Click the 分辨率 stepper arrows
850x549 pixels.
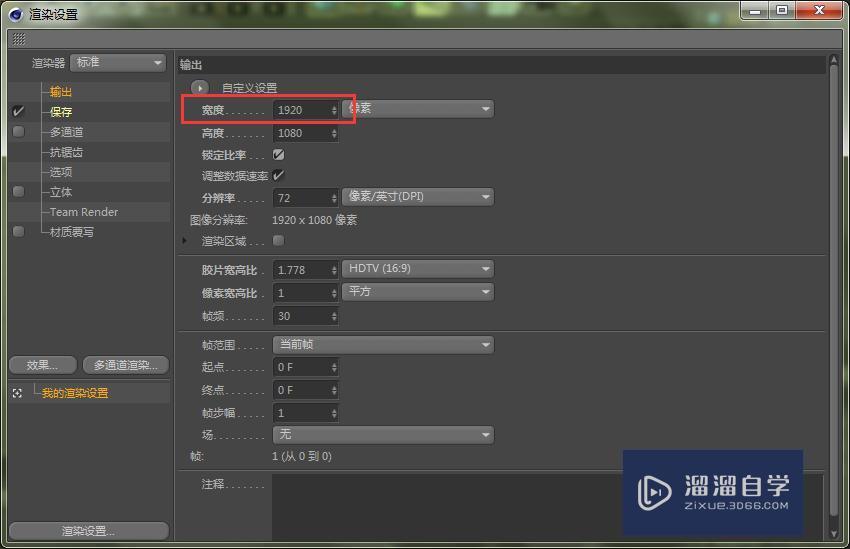click(x=334, y=198)
